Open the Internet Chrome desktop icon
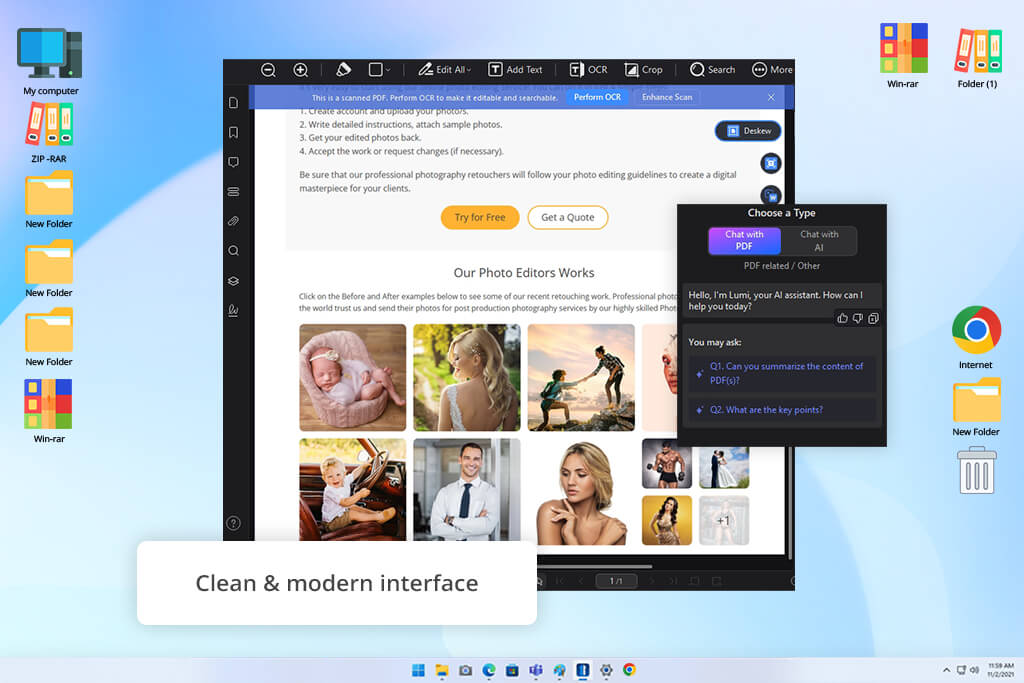 976,337
